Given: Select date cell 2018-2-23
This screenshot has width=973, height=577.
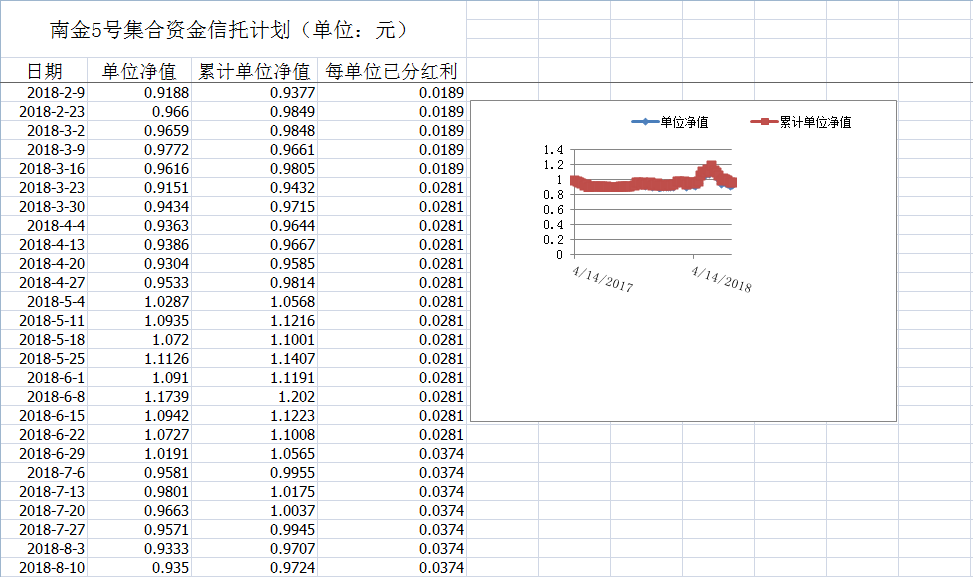Looking at the screenshot, I should pyautogui.click(x=44, y=112).
